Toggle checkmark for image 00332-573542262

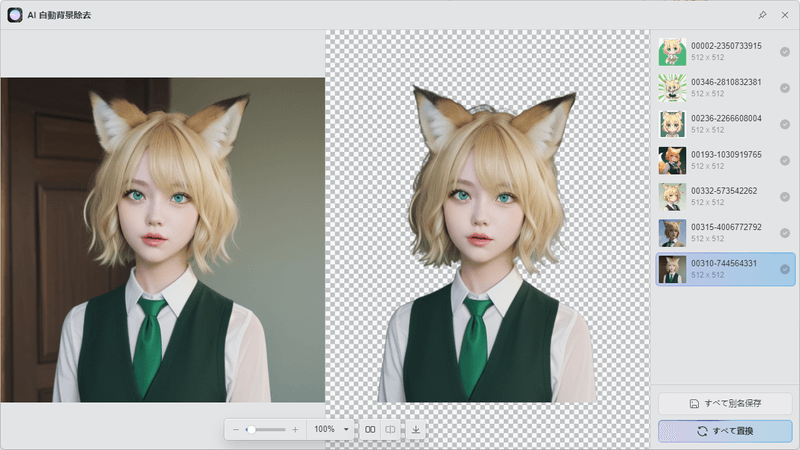(x=785, y=196)
